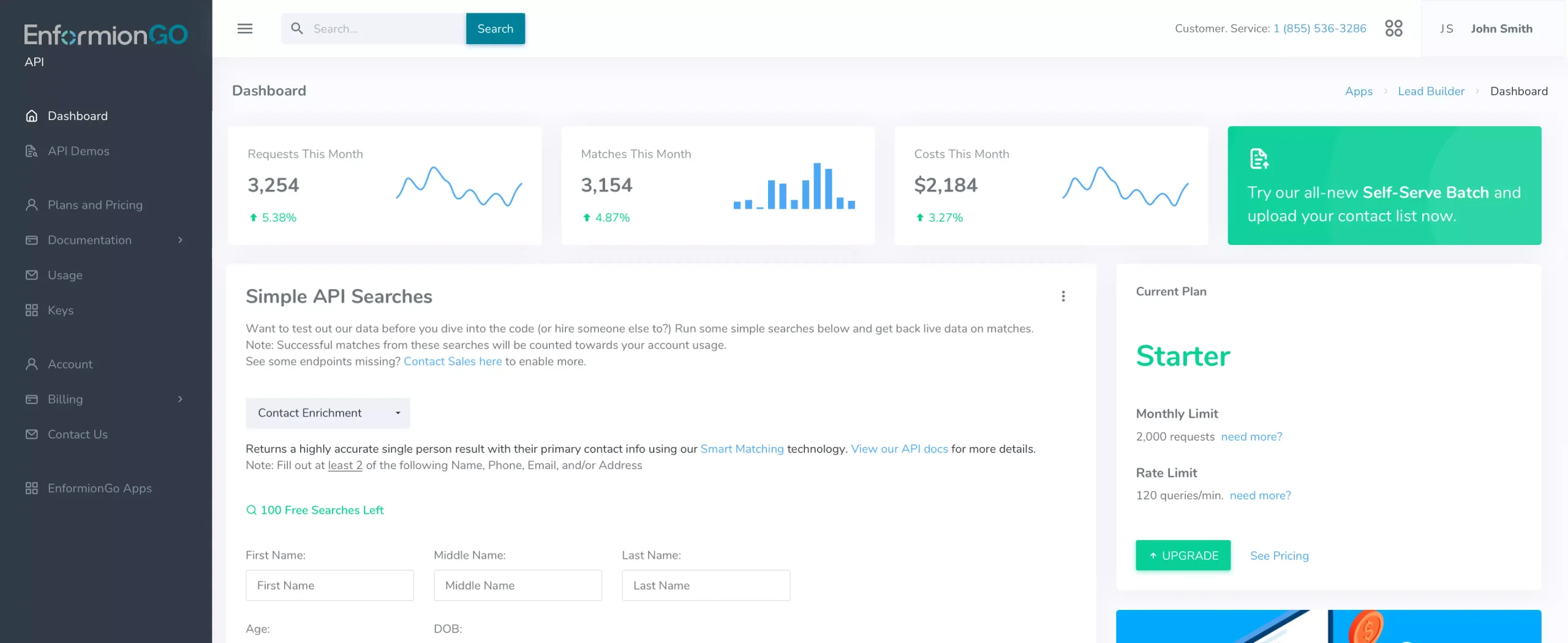Click the Starter plan name
The image size is (1568, 643).
tap(1183, 356)
